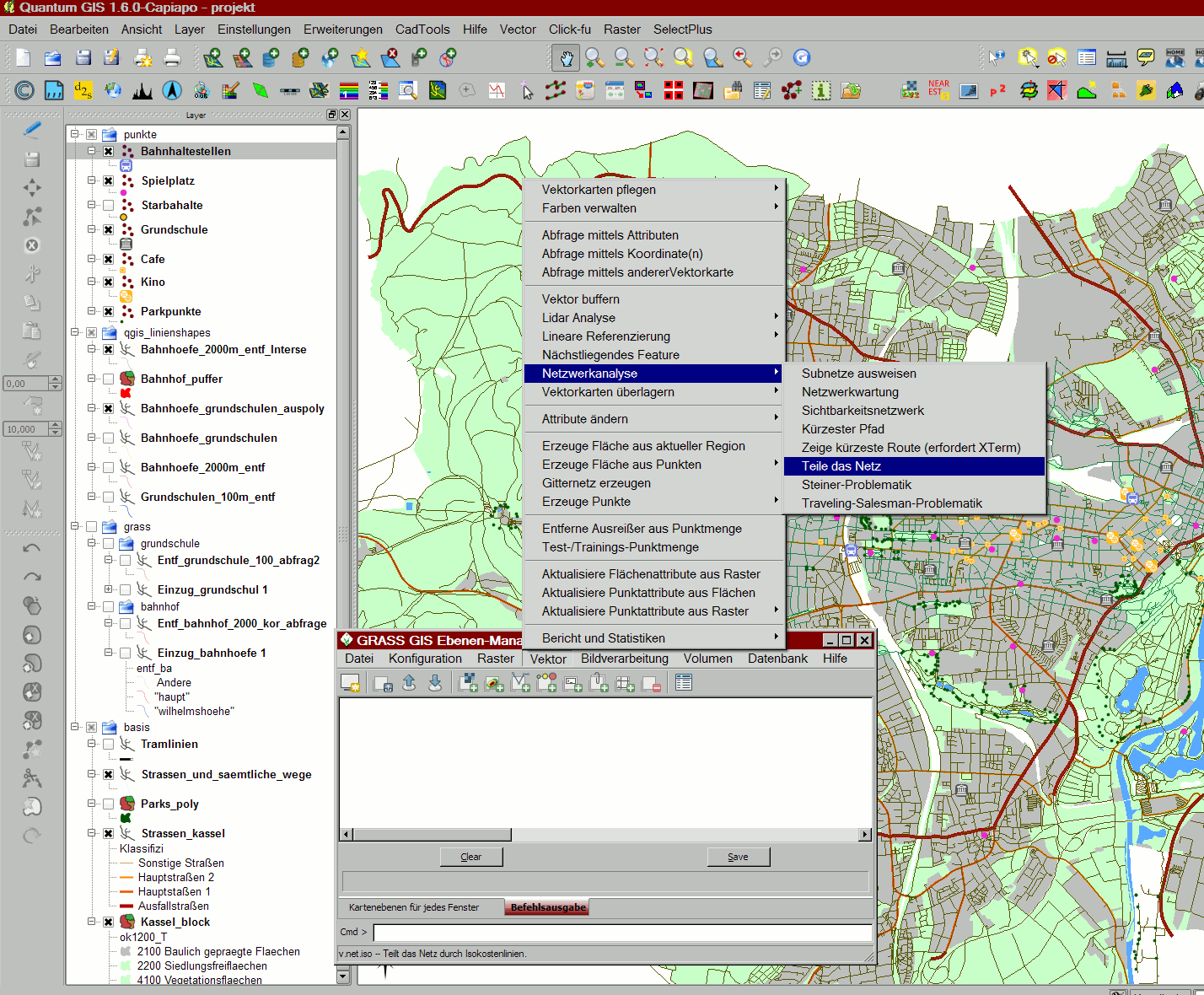This screenshot has width=1204, height=995.
Task: Click the Save Project floppy icon
Action: pos(83,57)
